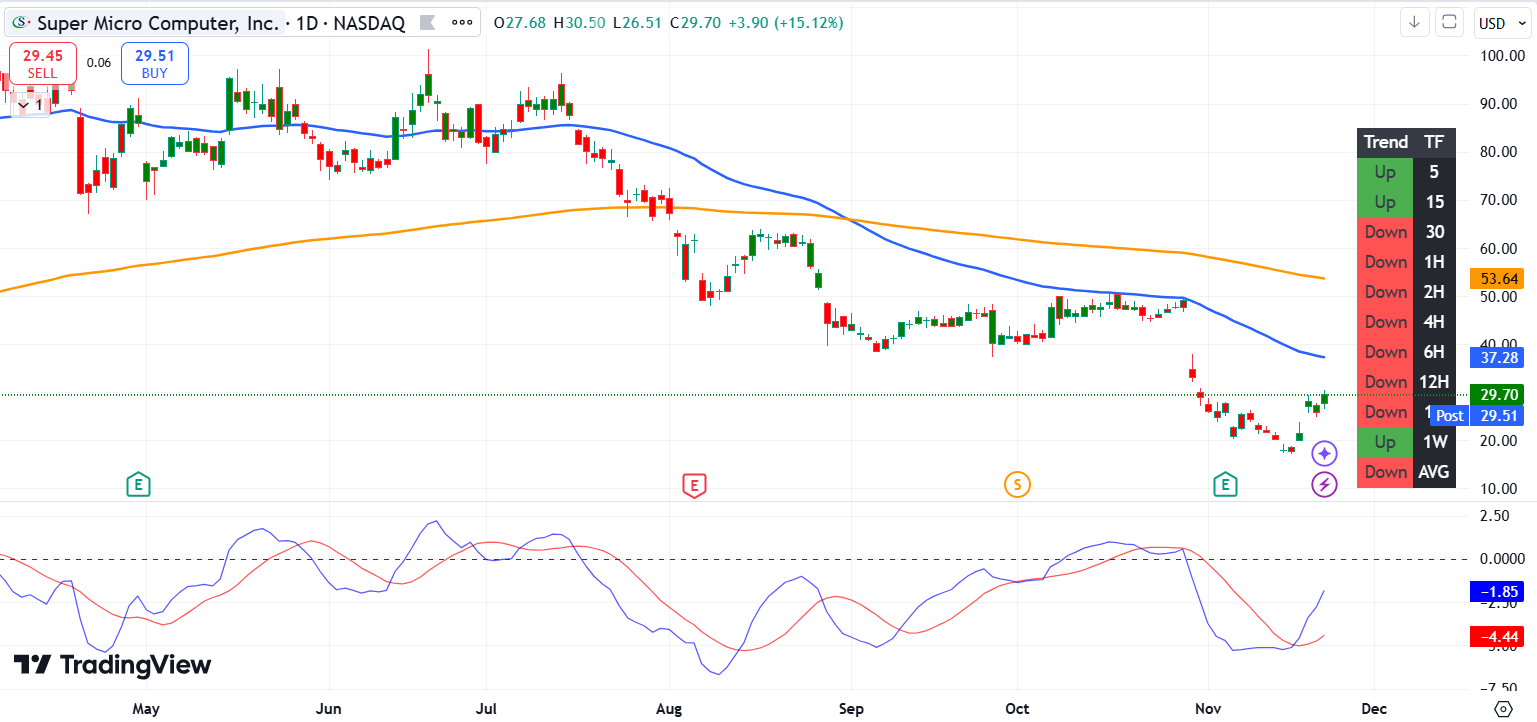Click the close value C29.70 in the legend
The width and height of the screenshot is (1537, 722).
[696, 23]
